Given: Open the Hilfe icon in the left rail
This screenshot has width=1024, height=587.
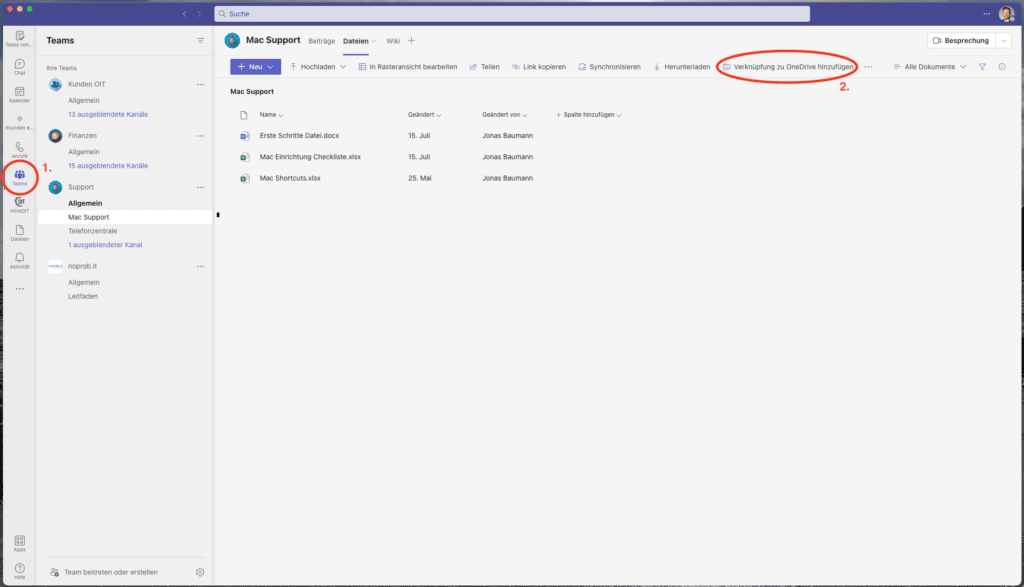Looking at the screenshot, I should [x=20, y=565].
